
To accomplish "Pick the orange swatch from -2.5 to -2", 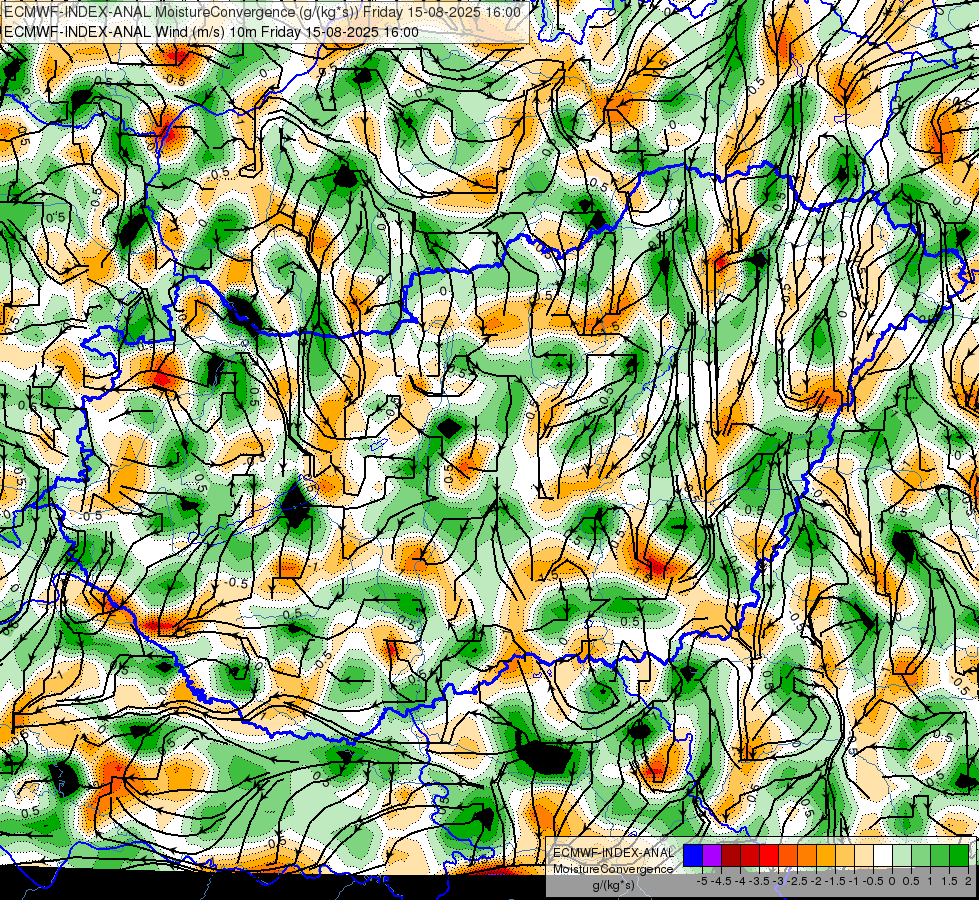I will (807, 855).
